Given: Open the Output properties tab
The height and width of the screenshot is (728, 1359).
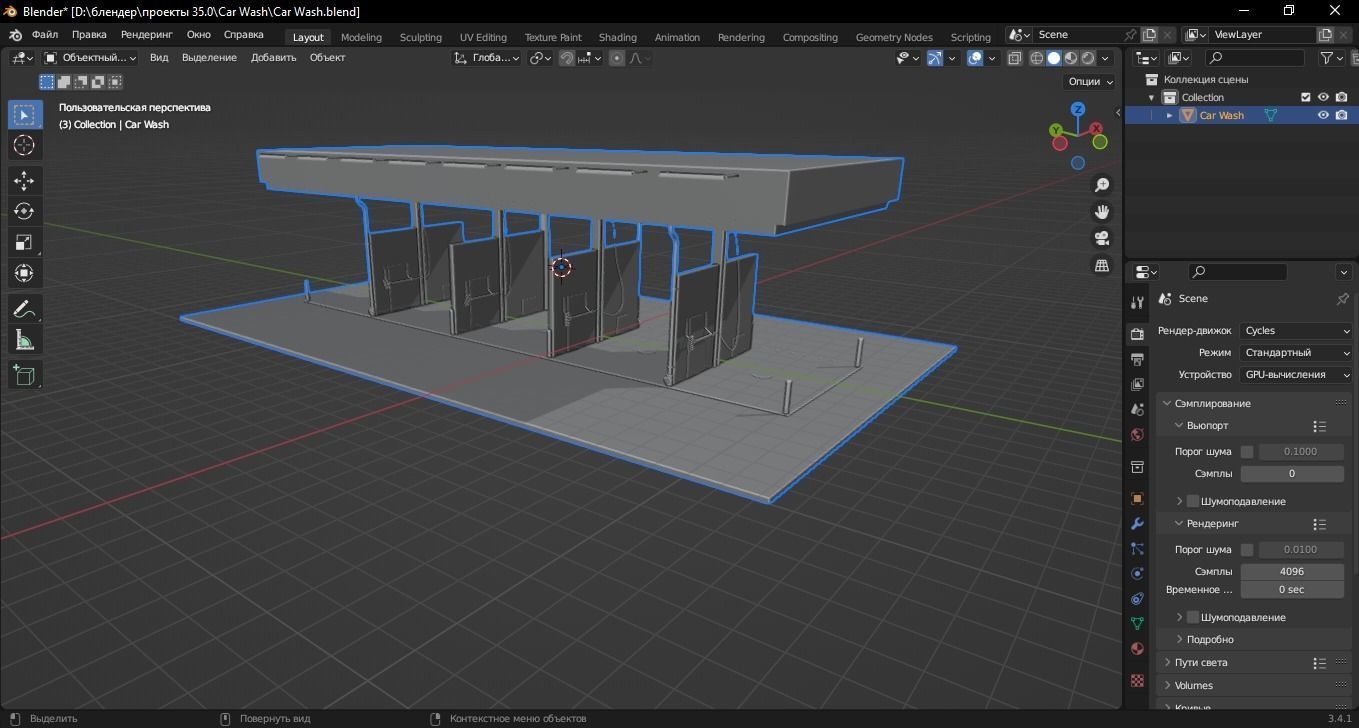Looking at the screenshot, I should (1137, 359).
